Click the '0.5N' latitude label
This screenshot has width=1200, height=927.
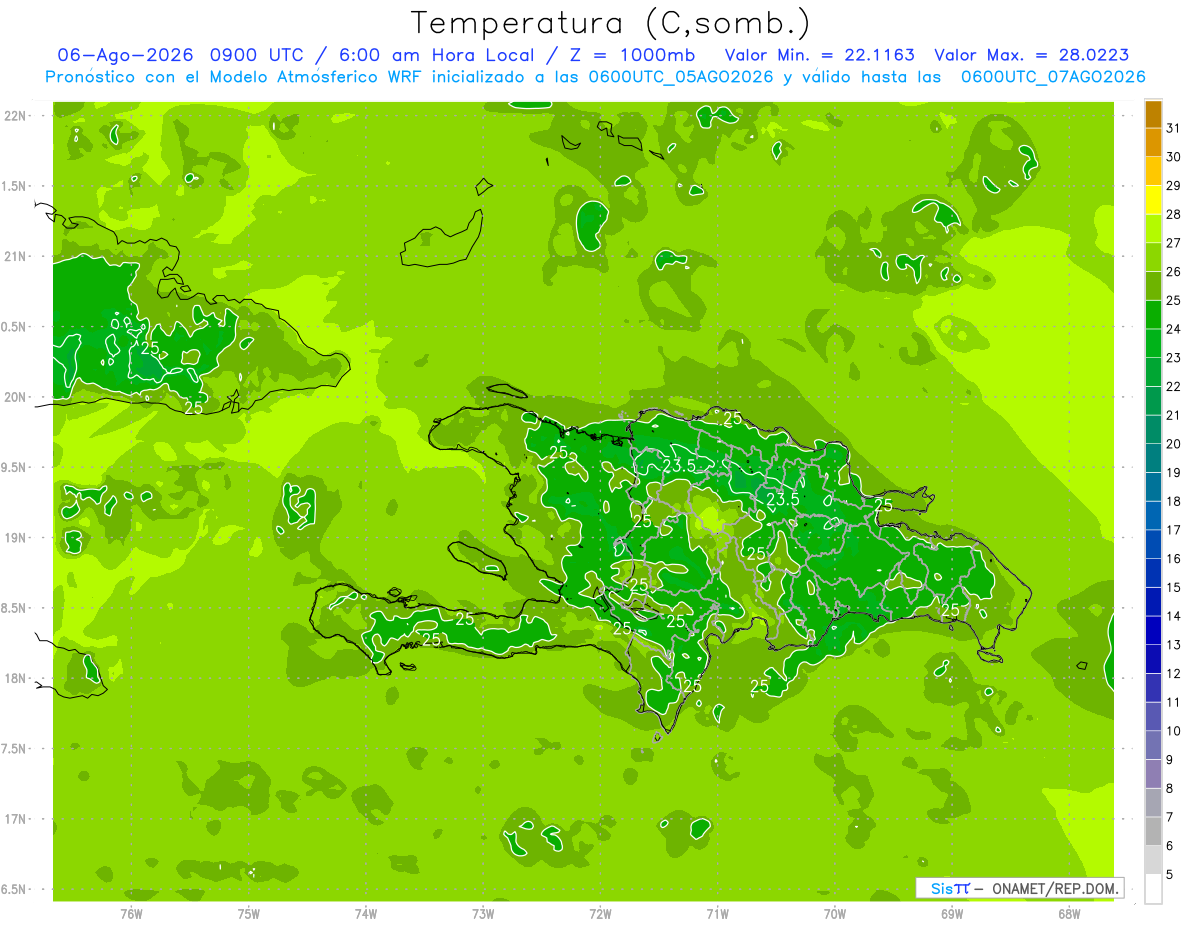15,327
